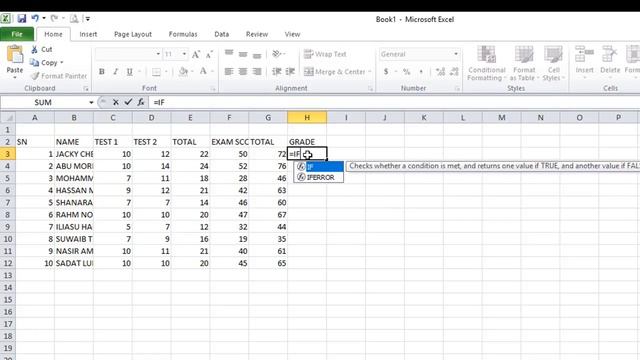
Task: Change text orientation icon
Action: click(x=277, y=54)
